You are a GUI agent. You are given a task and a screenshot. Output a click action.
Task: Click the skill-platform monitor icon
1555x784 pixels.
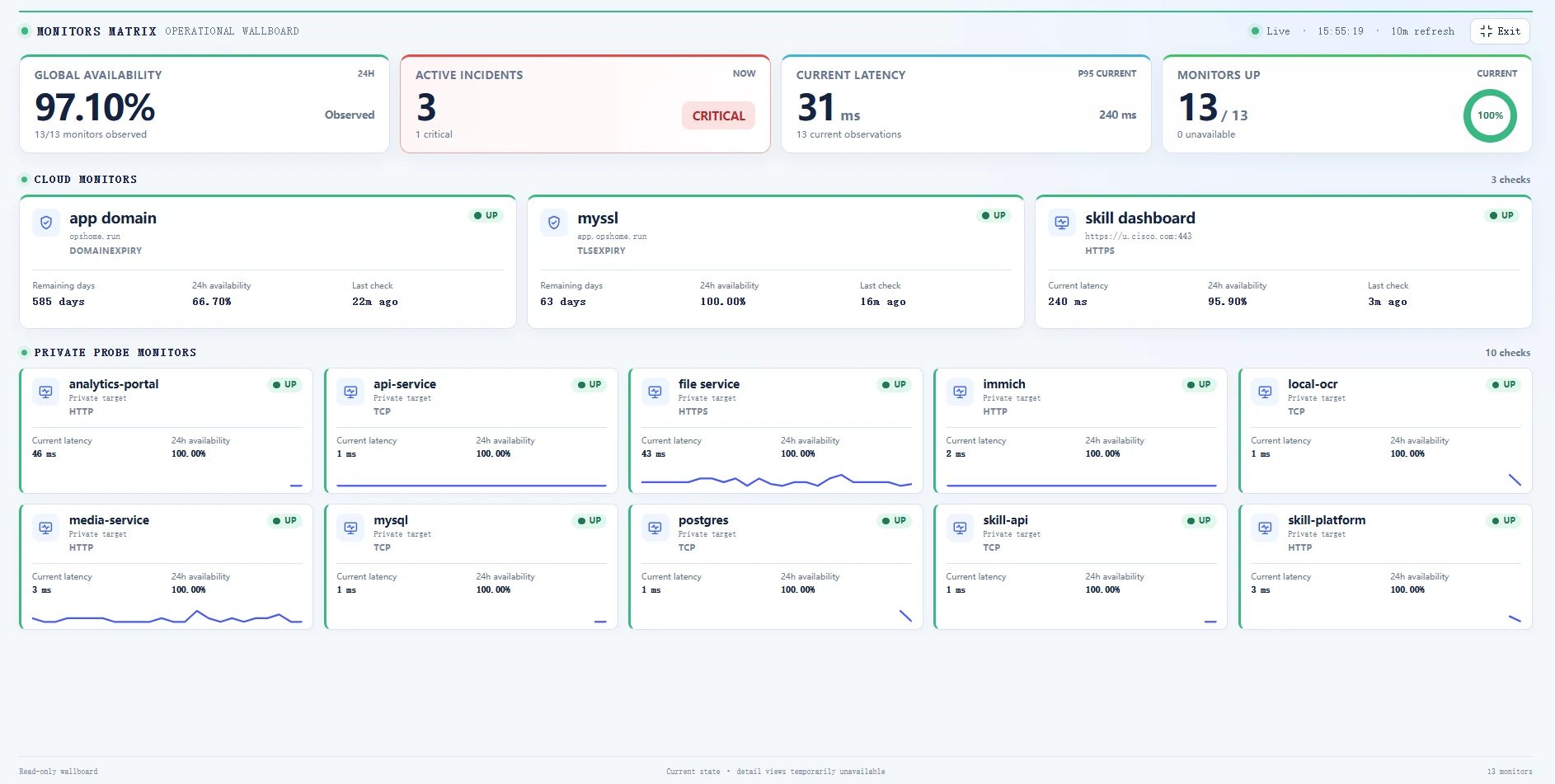pos(1265,528)
